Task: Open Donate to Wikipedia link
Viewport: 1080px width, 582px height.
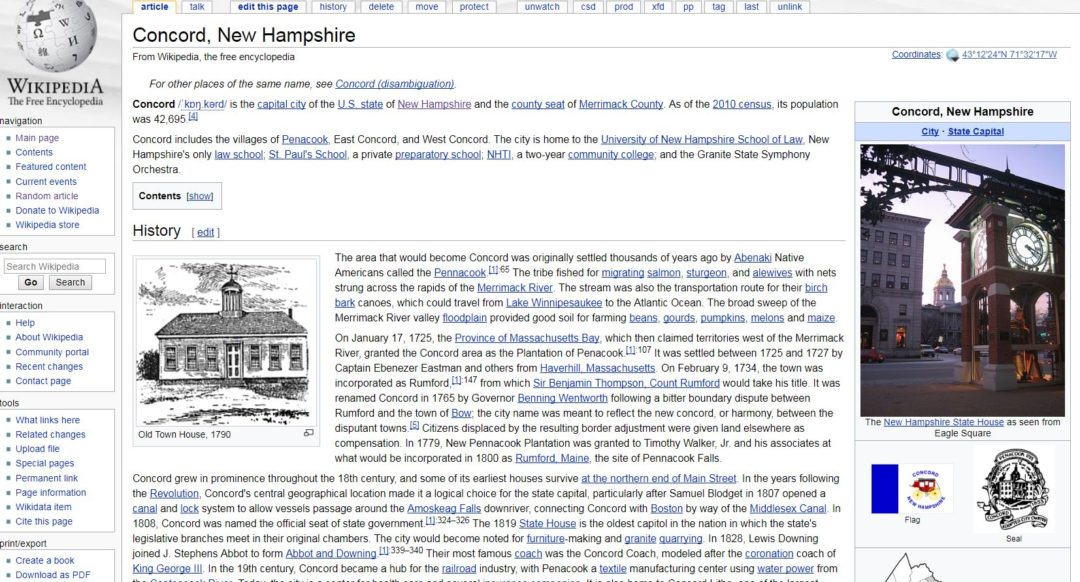Action: (57, 210)
